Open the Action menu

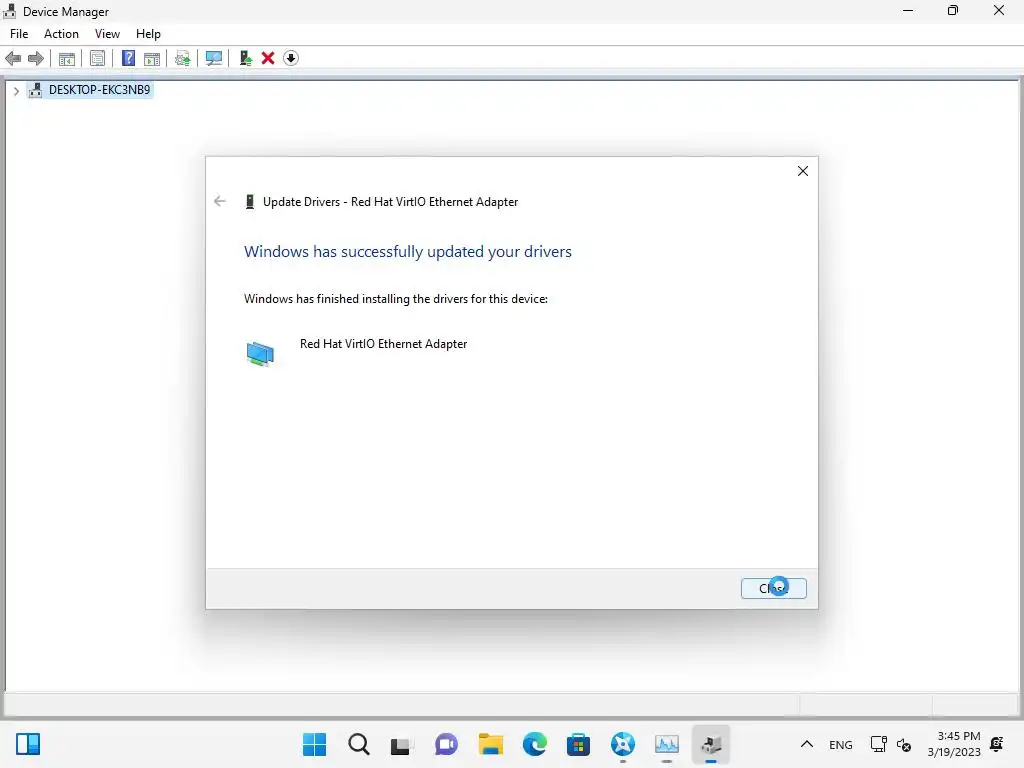(x=61, y=34)
